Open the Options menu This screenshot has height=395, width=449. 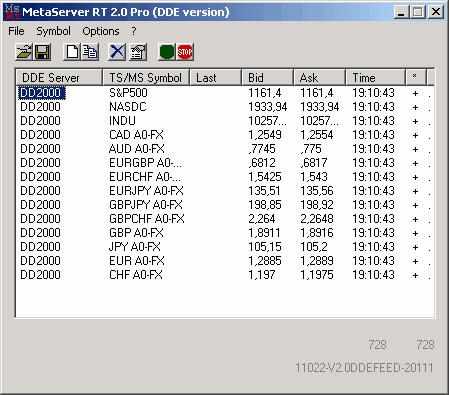[101, 31]
